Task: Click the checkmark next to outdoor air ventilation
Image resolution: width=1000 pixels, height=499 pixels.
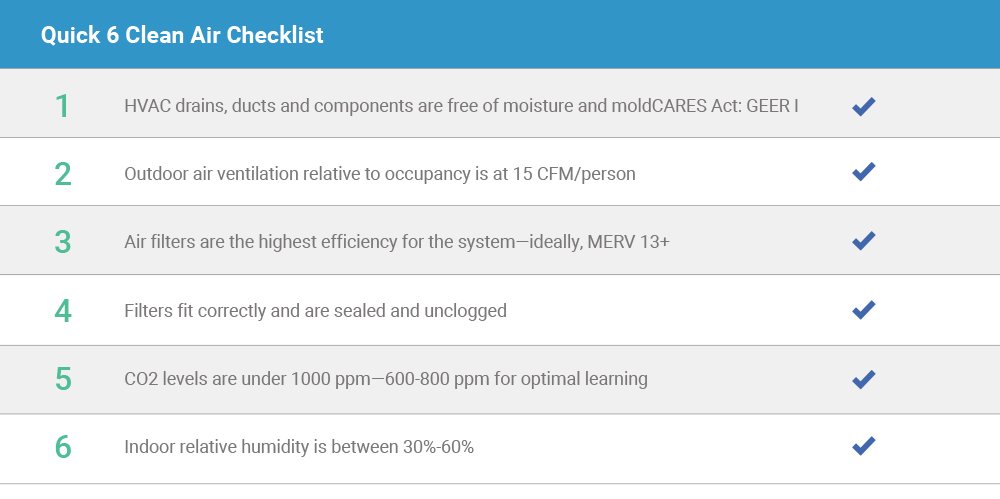Action: 864,171
